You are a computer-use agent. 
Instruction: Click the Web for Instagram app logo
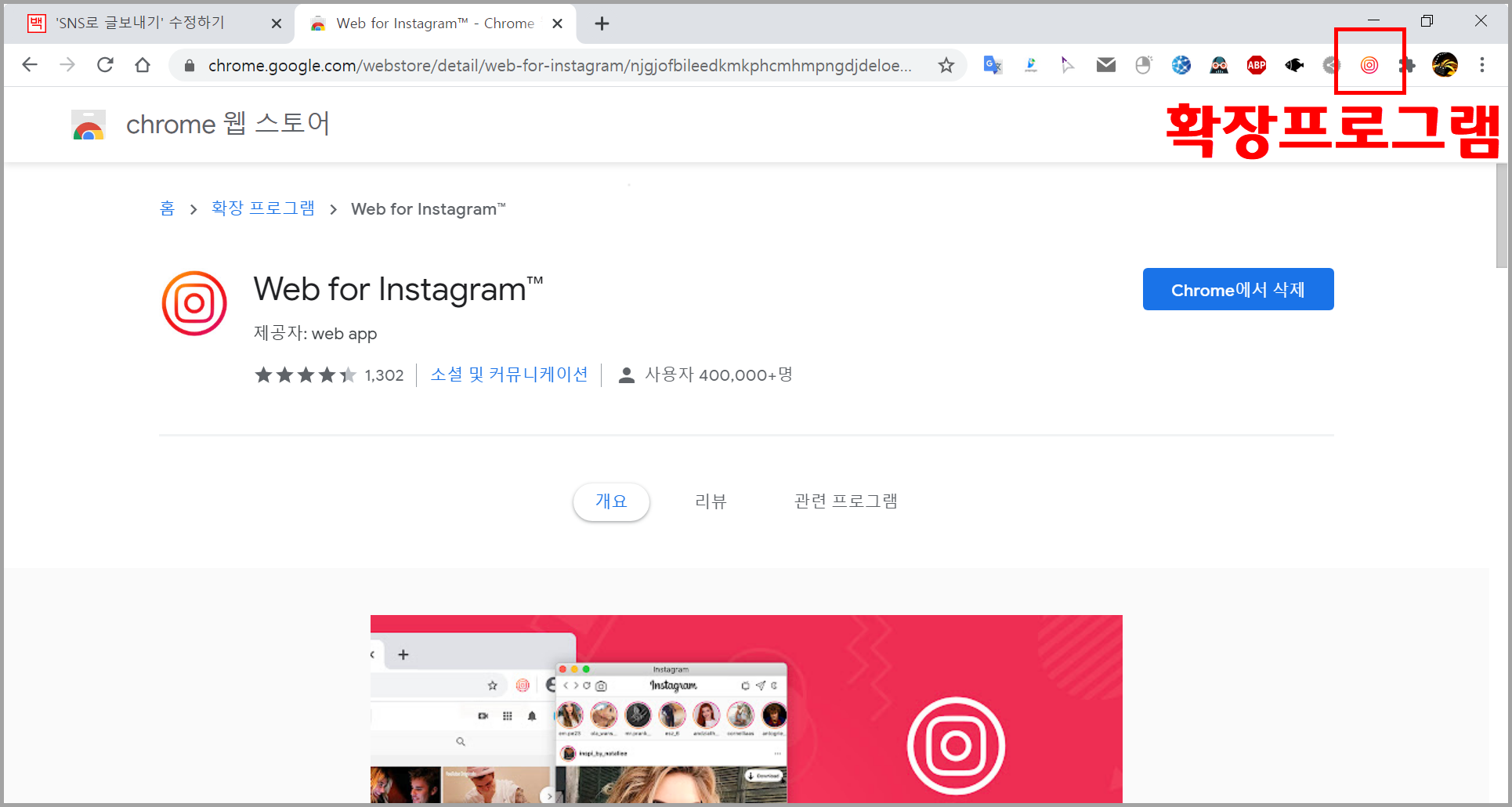coord(194,303)
